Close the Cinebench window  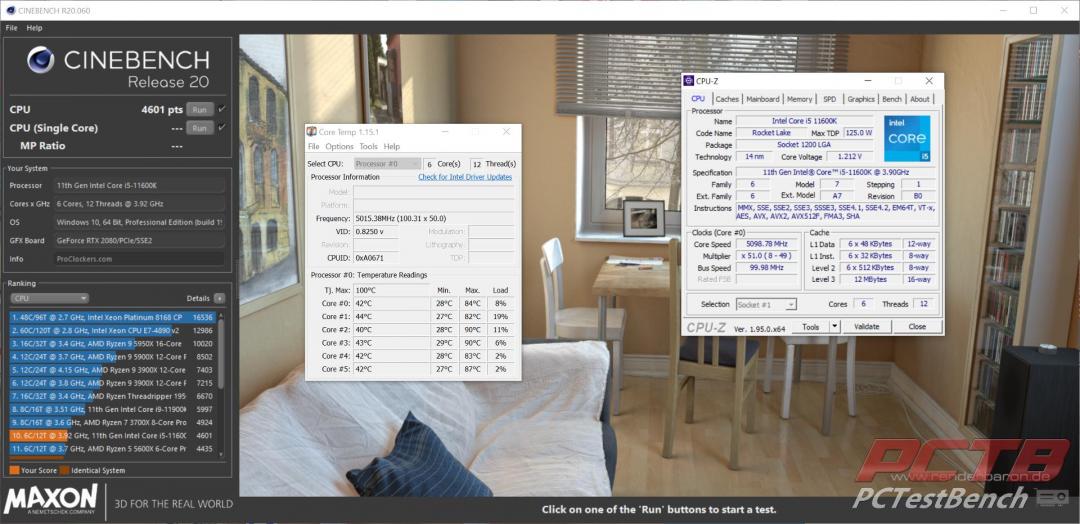point(1064,10)
